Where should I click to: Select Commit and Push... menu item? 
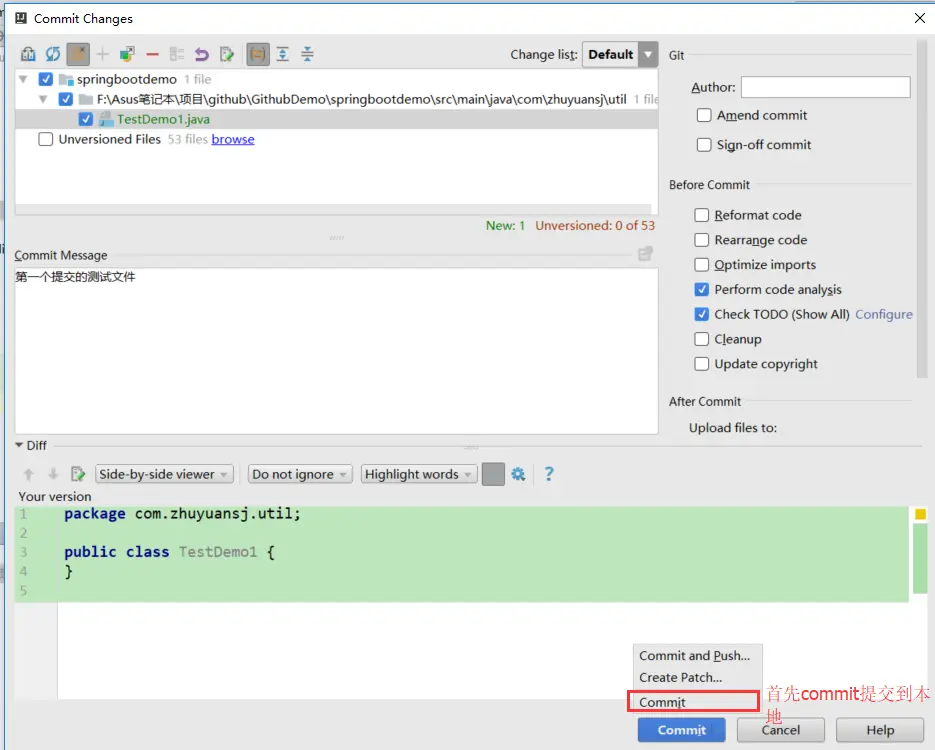[695, 656]
